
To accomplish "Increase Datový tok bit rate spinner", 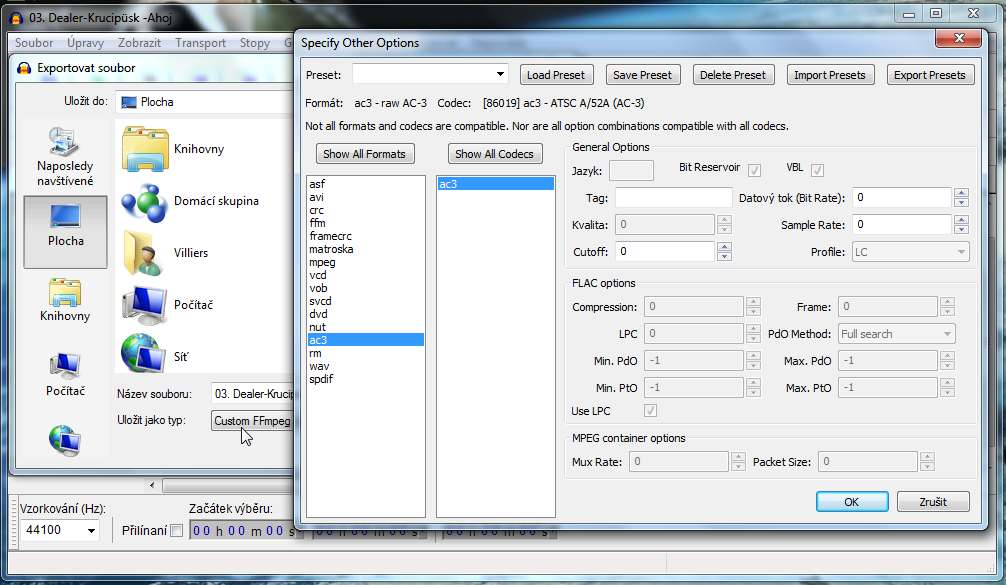I will (x=961, y=193).
